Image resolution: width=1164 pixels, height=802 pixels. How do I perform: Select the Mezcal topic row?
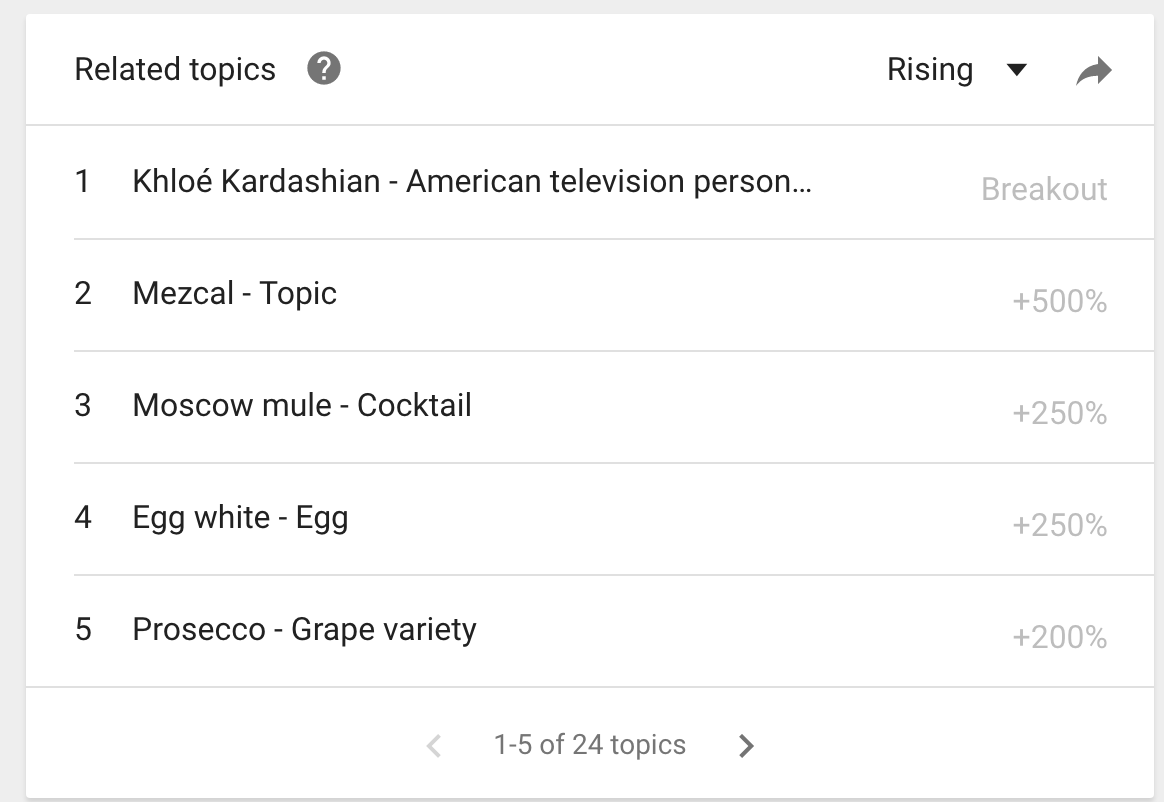234,294
